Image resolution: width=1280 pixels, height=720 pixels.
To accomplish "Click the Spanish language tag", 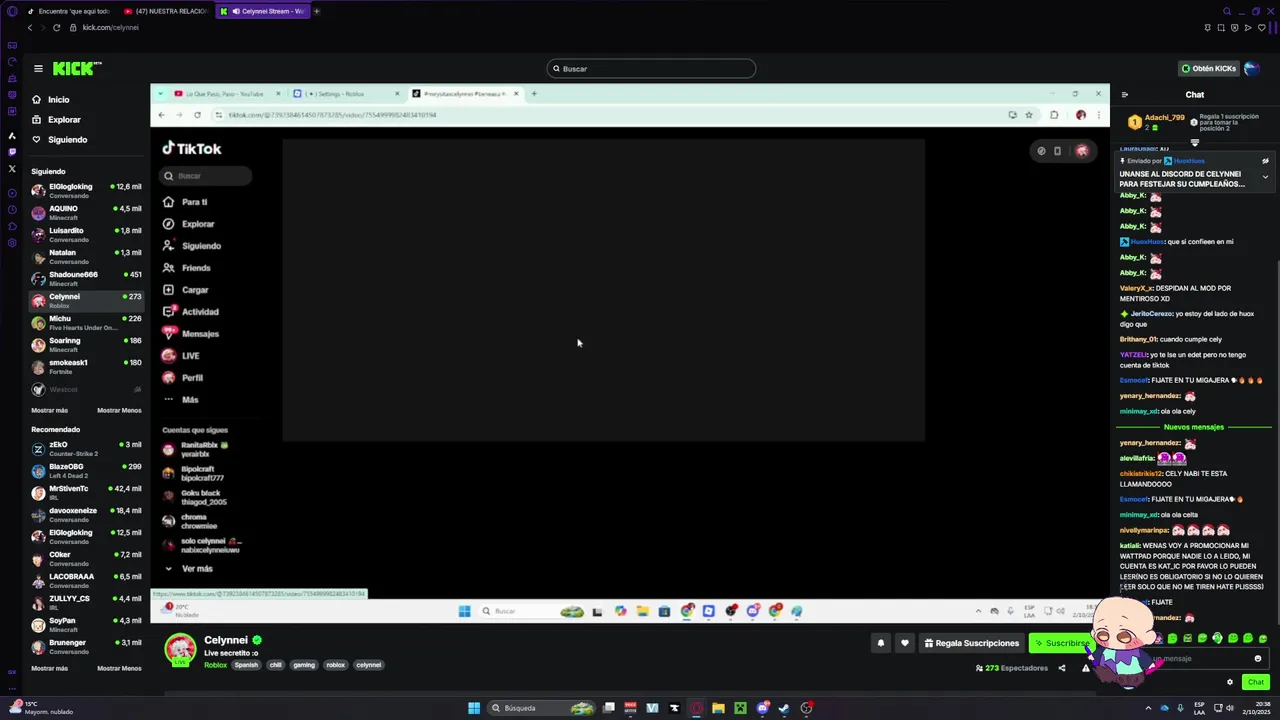I will pos(246,665).
